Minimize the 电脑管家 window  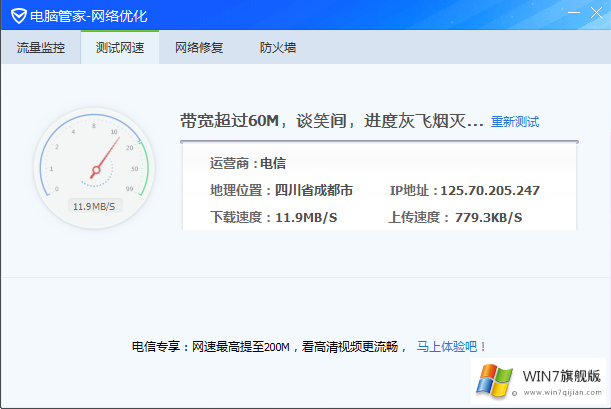pyautogui.click(x=574, y=12)
